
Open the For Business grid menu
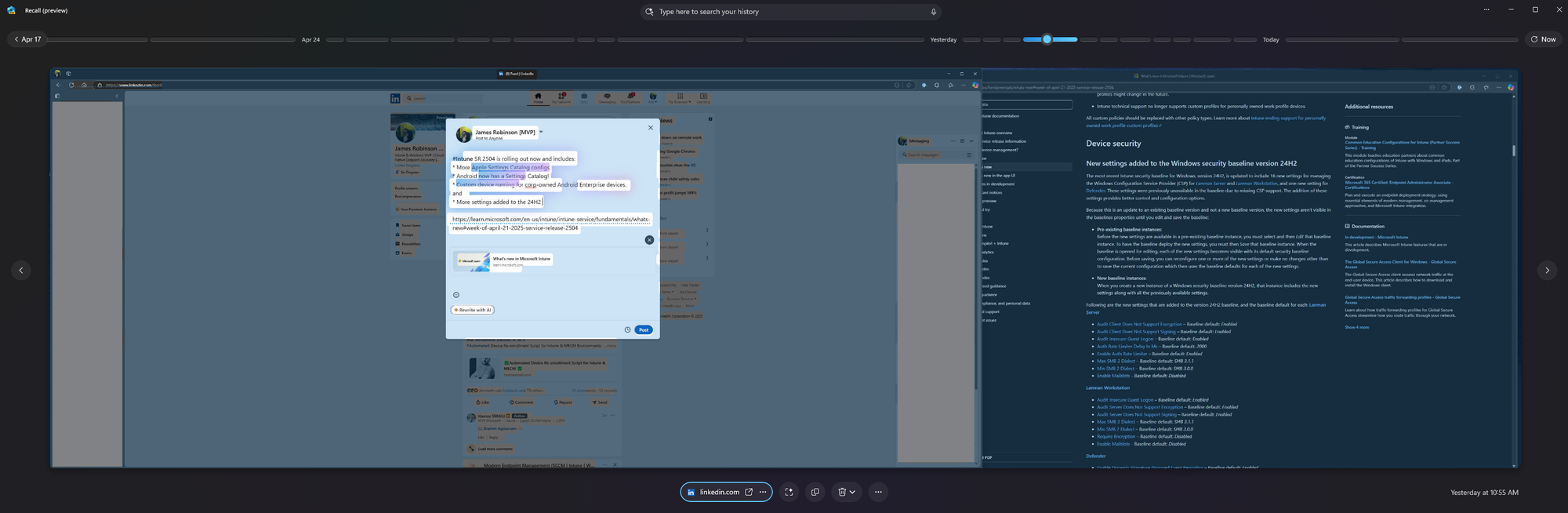pyautogui.click(x=680, y=98)
